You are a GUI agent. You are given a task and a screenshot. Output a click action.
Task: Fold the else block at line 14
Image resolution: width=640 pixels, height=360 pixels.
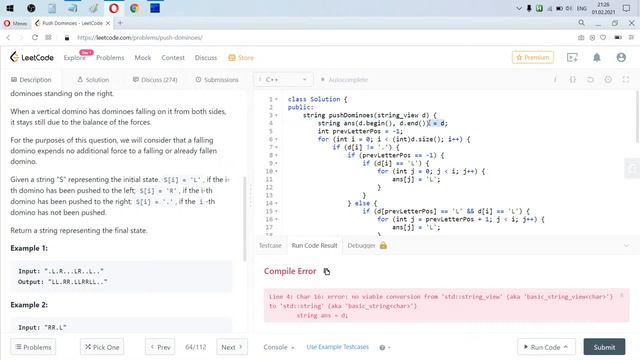(276, 203)
